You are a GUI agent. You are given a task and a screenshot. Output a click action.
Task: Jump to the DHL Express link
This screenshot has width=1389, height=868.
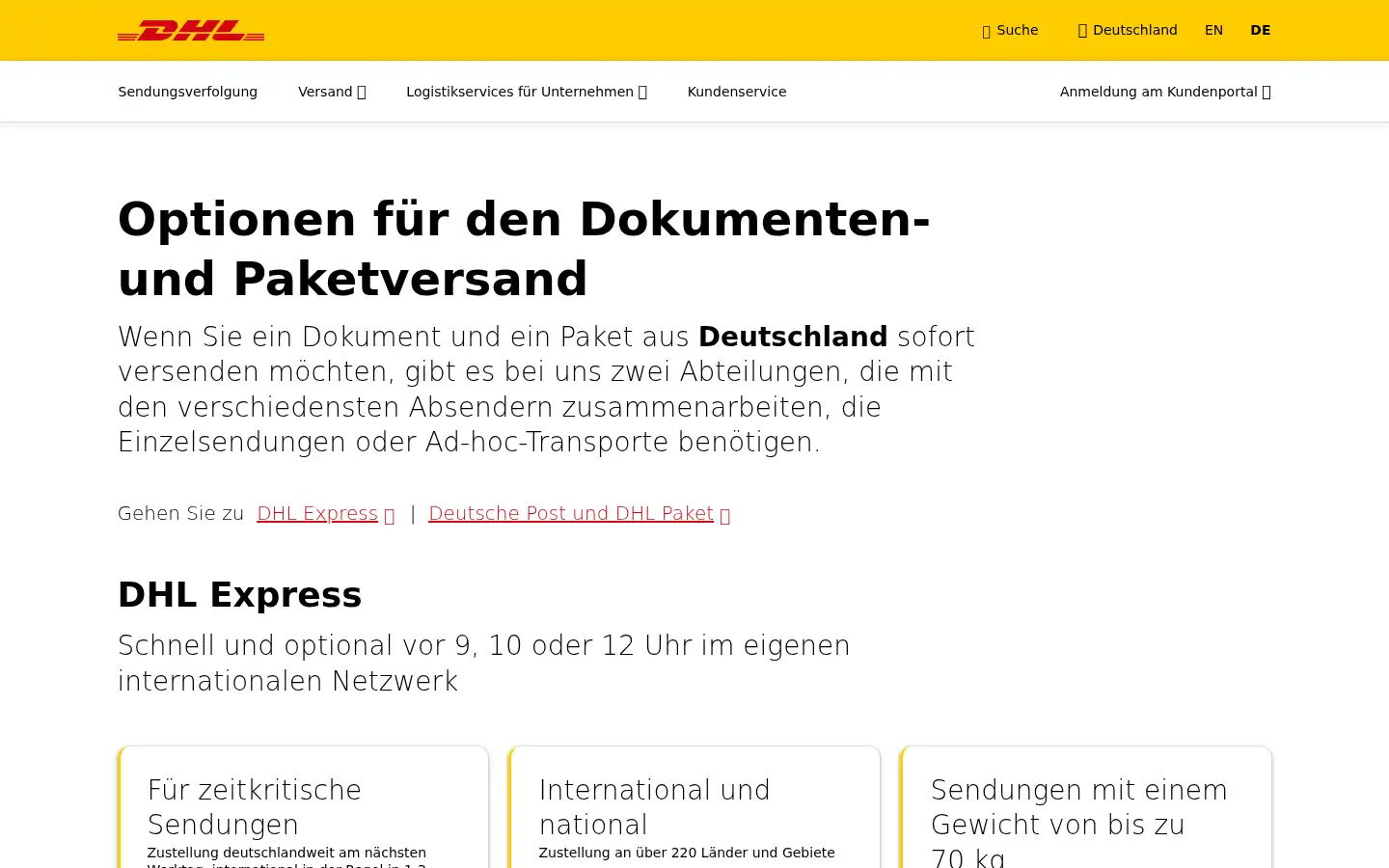pyautogui.click(x=317, y=513)
